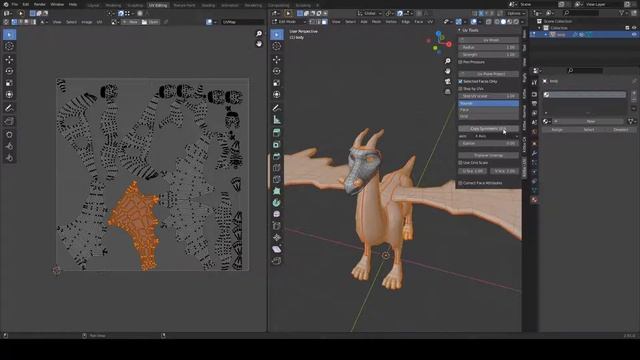Click the zoom magnifier icon in 3D viewport

[448, 61]
